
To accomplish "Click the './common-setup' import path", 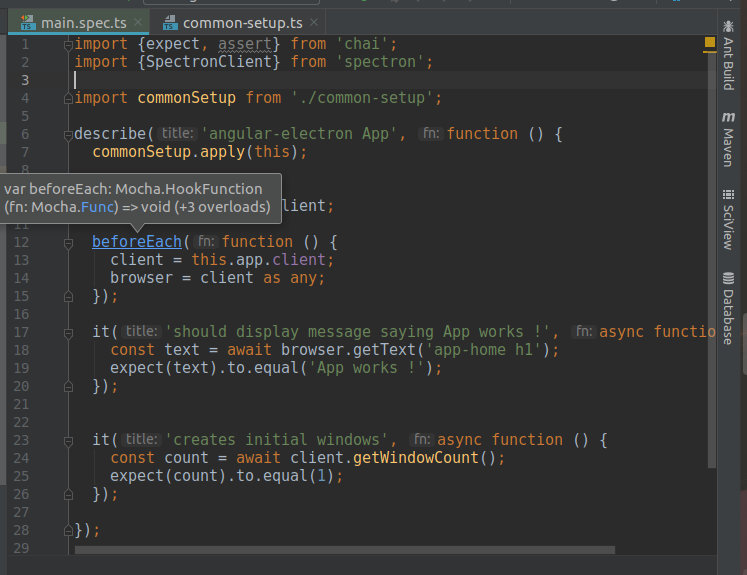I will coord(362,98).
